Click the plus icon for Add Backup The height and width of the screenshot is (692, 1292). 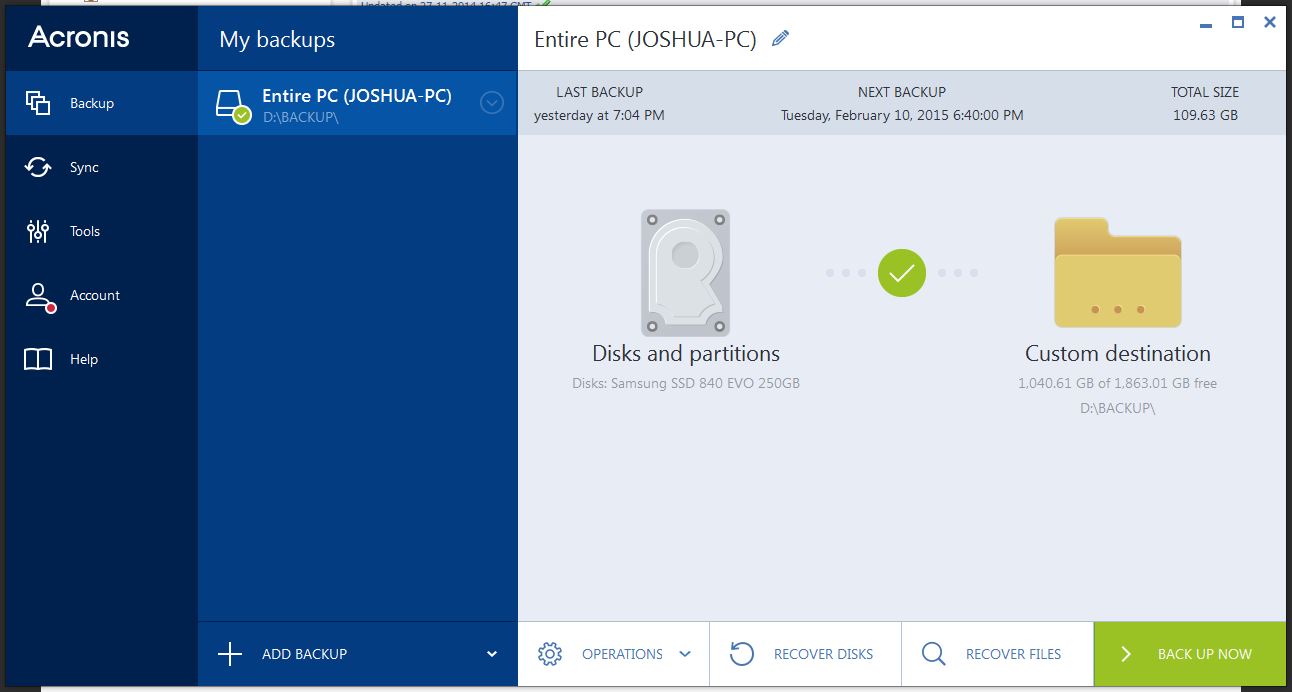230,654
